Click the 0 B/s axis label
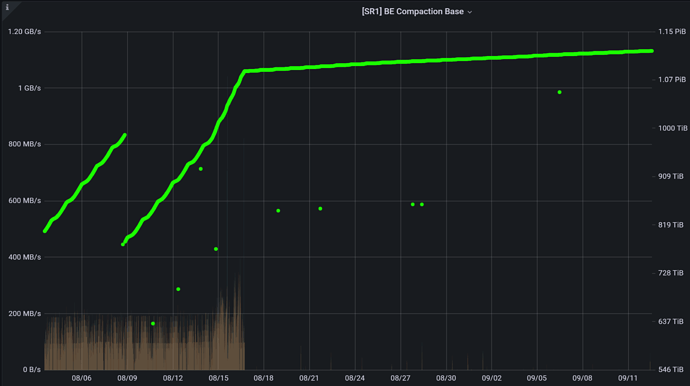Screen dimensions: 690x386 point(32,370)
